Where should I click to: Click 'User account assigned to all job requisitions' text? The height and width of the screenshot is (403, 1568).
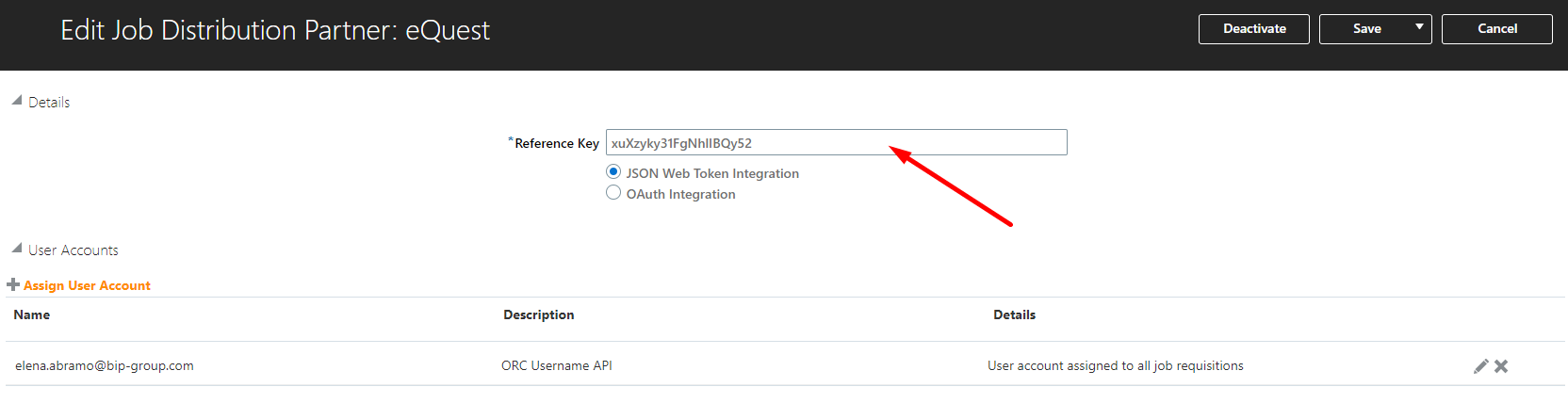[x=1116, y=365]
